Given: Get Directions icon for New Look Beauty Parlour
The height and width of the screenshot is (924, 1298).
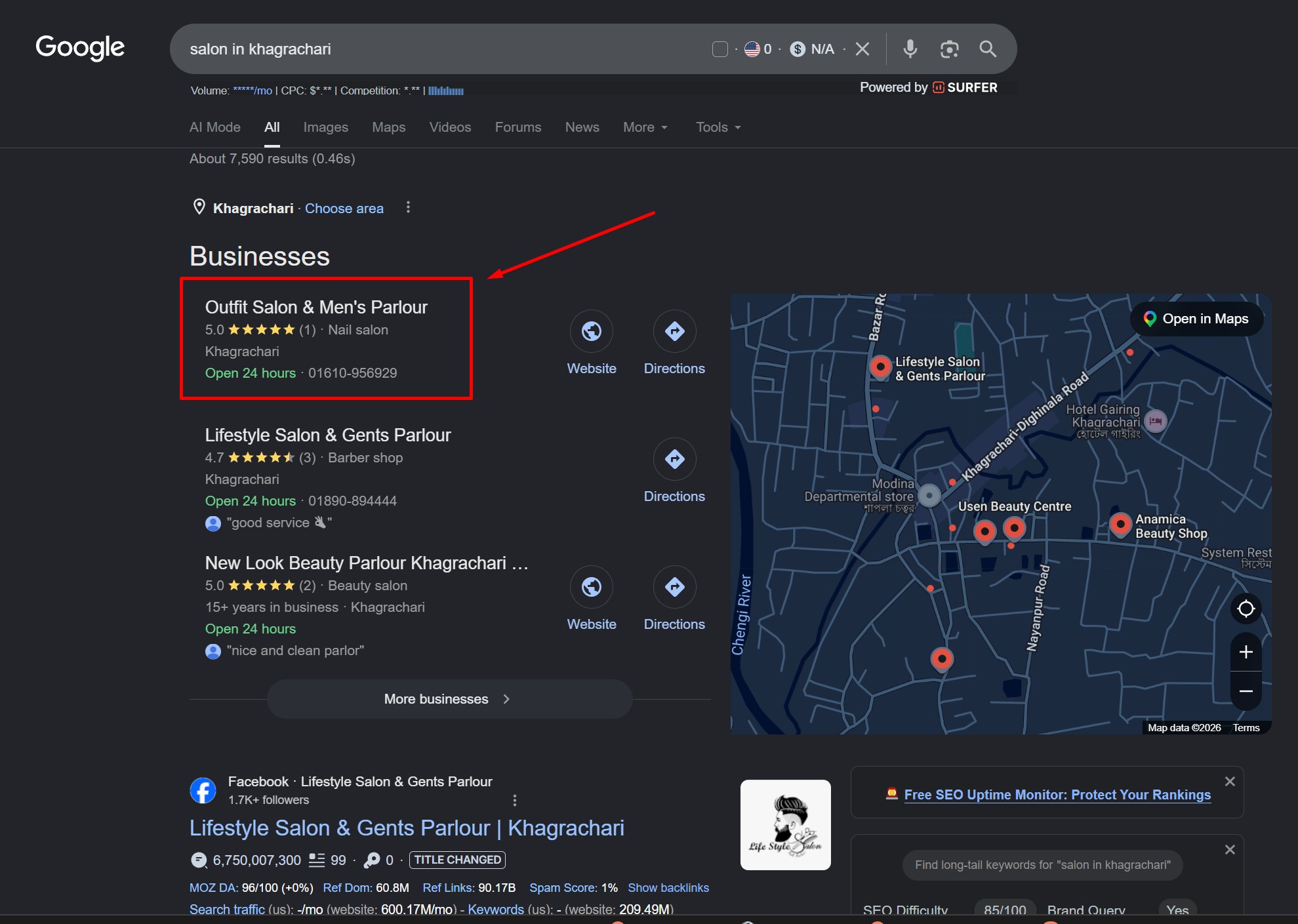Looking at the screenshot, I should click(674, 587).
